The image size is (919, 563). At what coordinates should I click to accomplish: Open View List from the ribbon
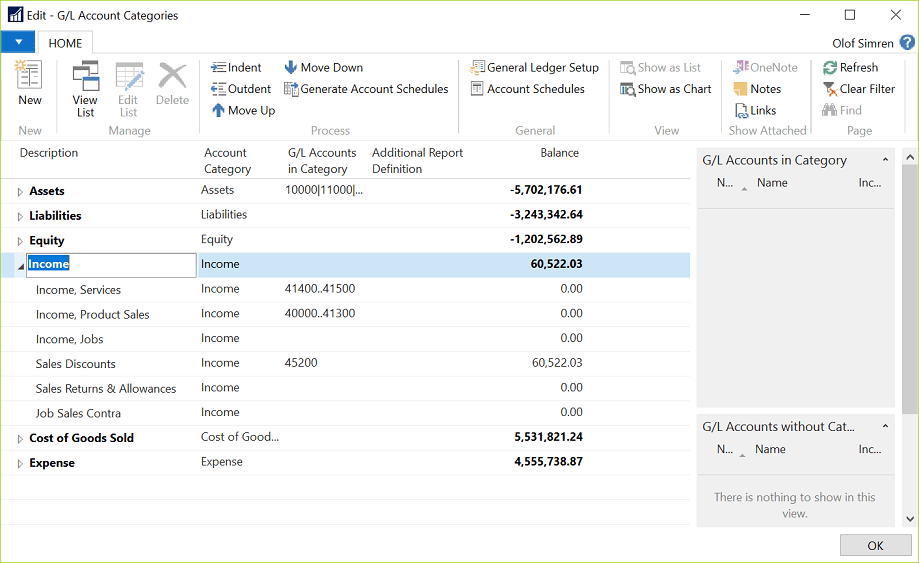tap(85, 88)
